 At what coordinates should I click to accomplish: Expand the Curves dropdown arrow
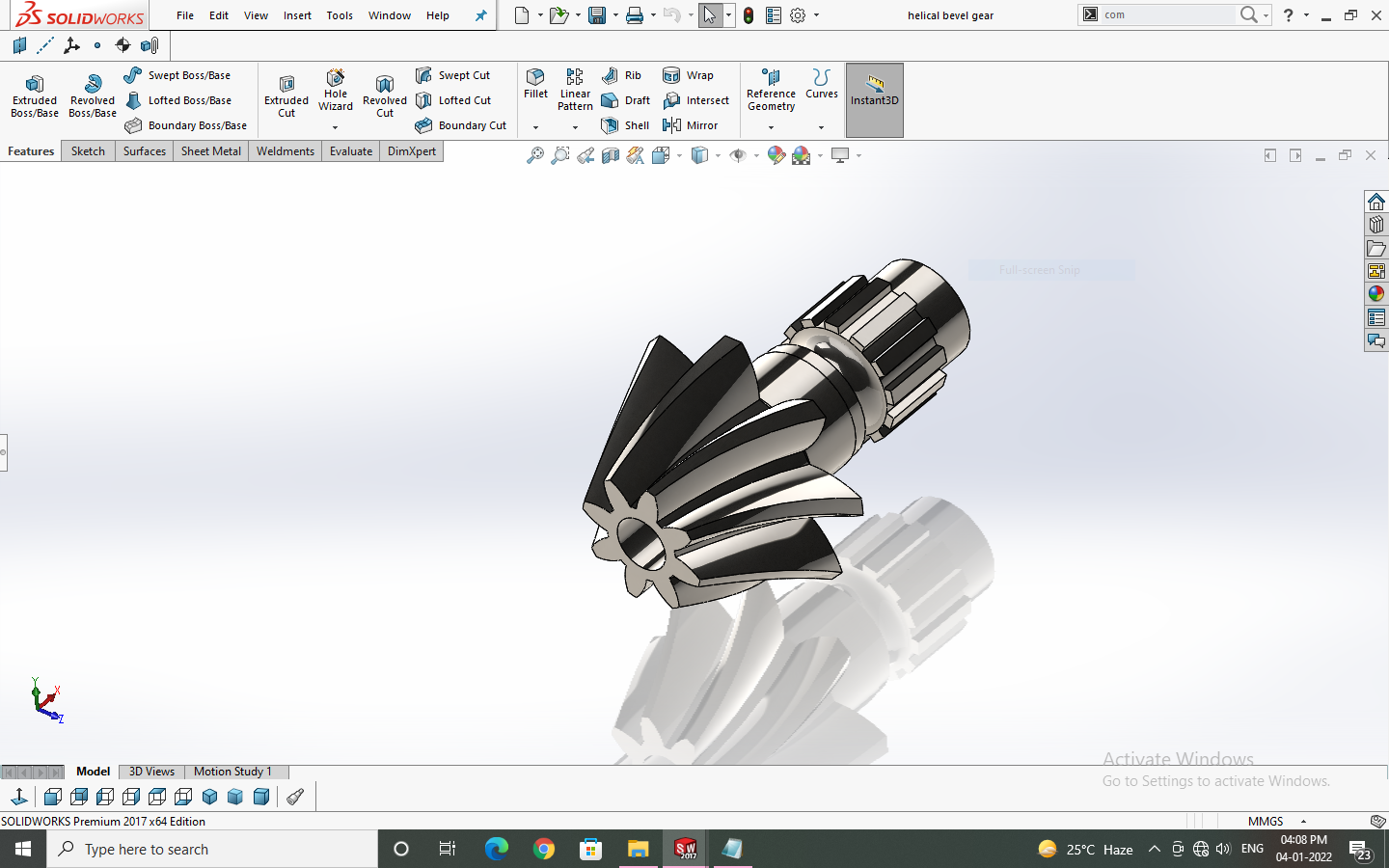coord(822,127)
